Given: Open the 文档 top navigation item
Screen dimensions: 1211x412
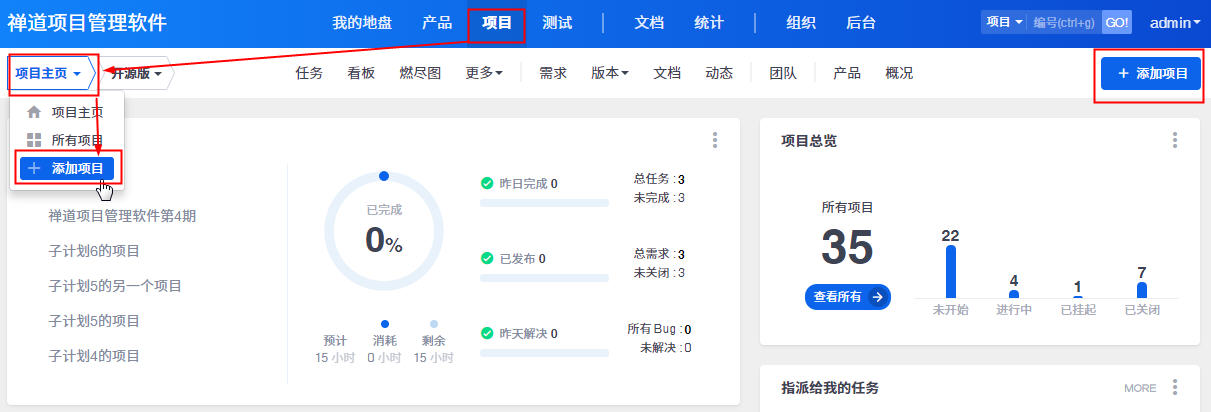Looking at the screenshot, I should pyautogui.click(x=649, y=23).
